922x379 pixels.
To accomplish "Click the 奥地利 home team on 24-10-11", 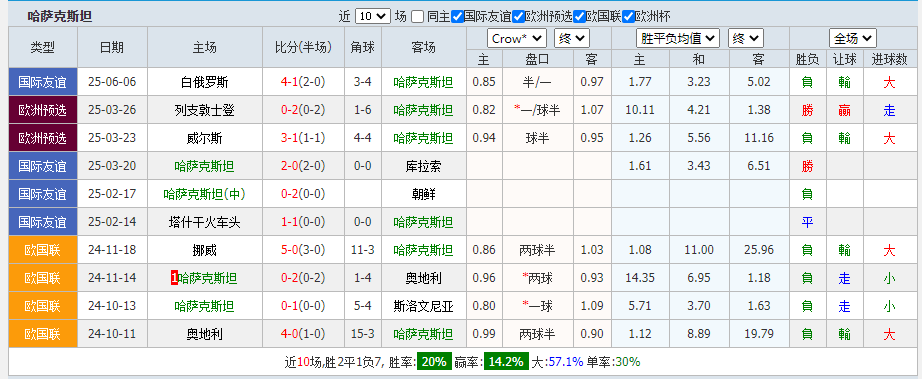I will pos(205,334).
